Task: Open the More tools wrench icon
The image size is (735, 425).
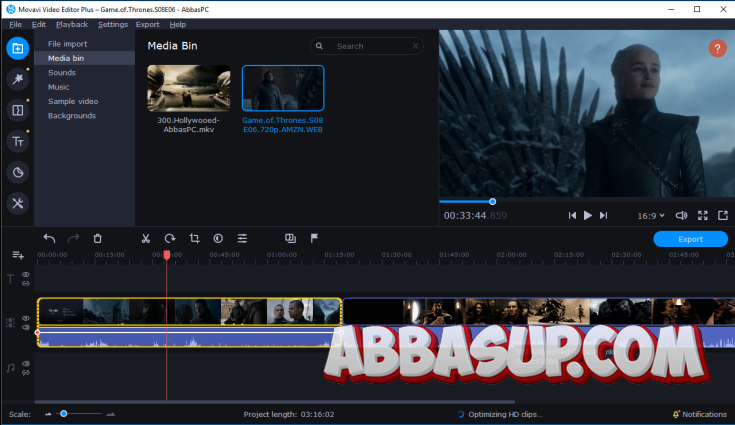Action: (x=18, y=203)
